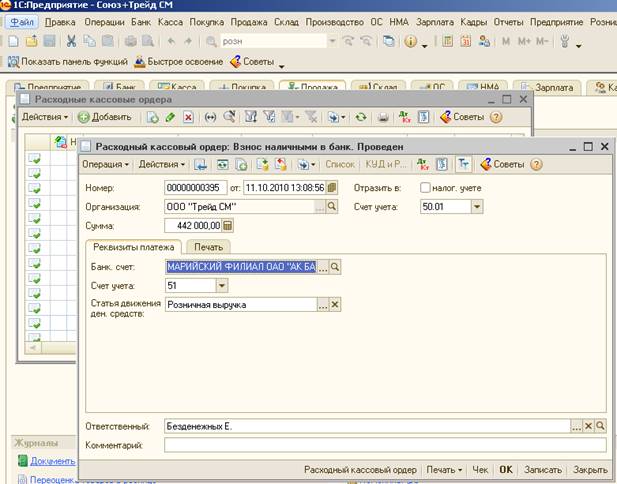
Task: Clear the Статья движения ден. средств field
Action: 336,306
